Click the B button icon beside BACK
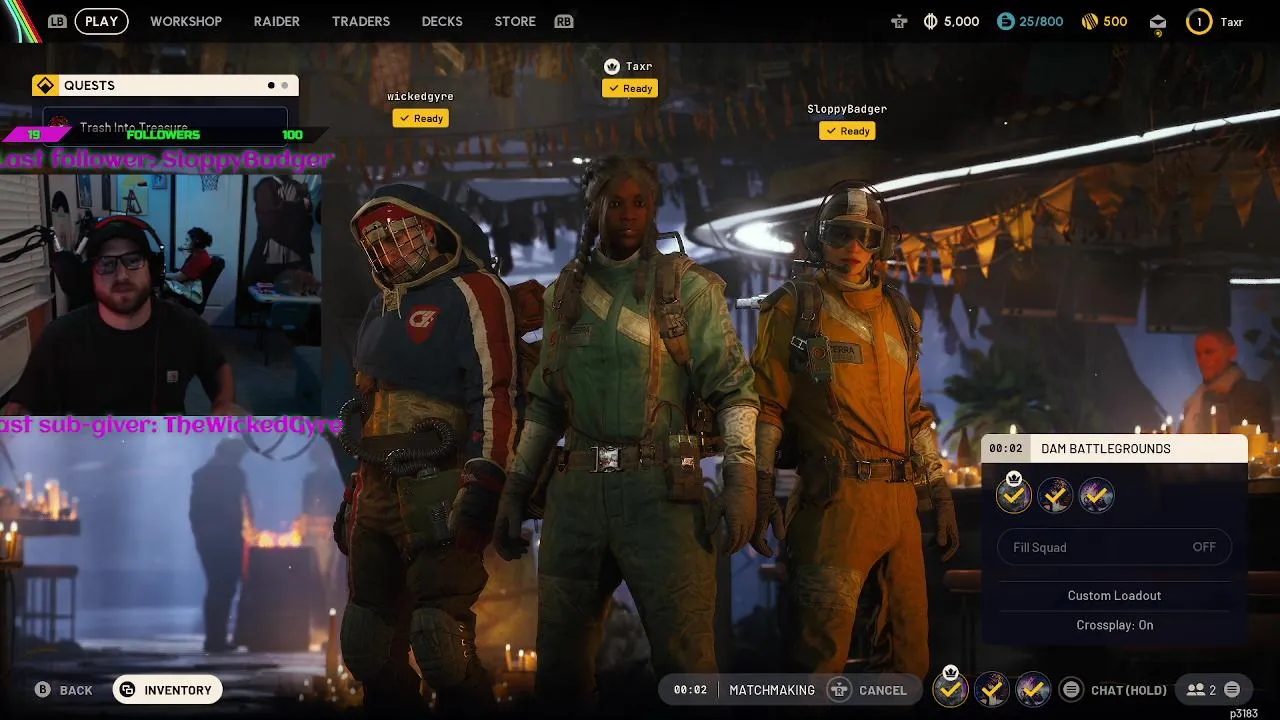Viewport: 1280px width, 720px height. point(43,690)
